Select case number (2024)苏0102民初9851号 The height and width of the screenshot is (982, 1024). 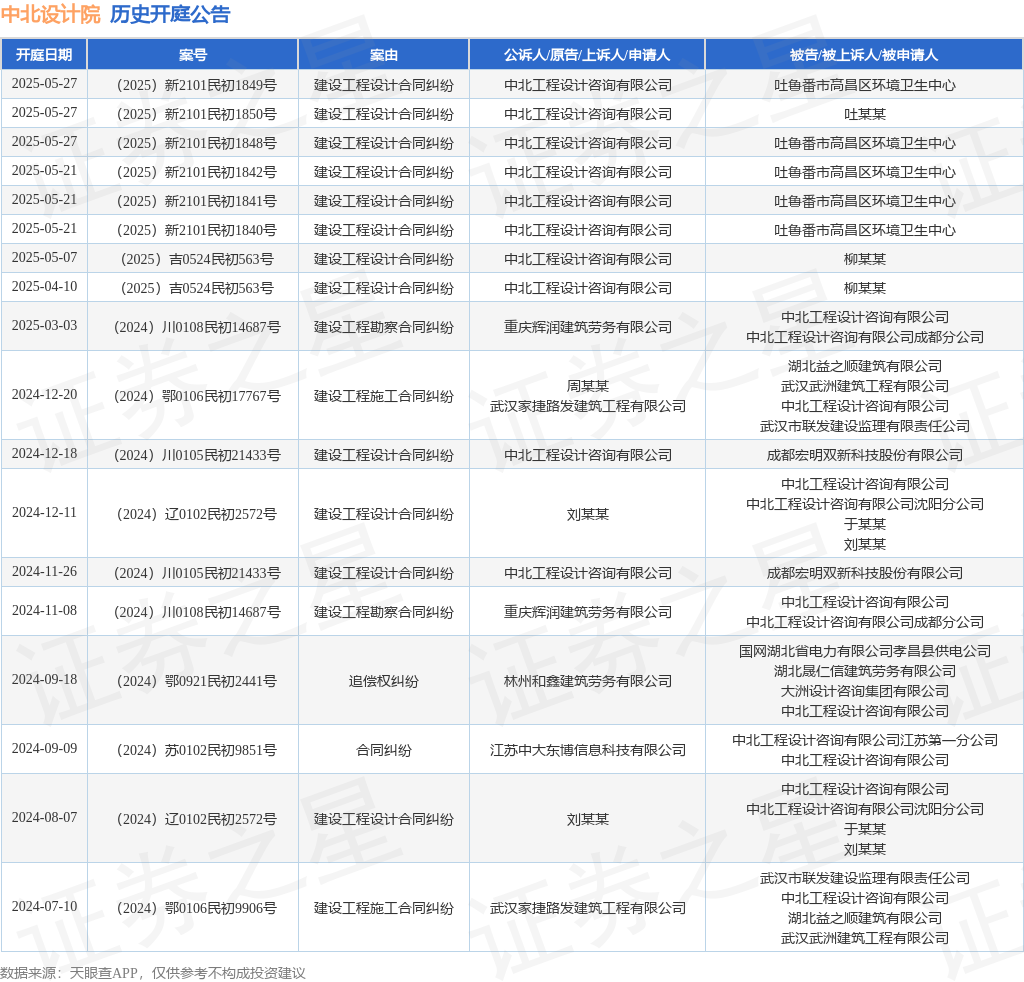click(193, 750)
